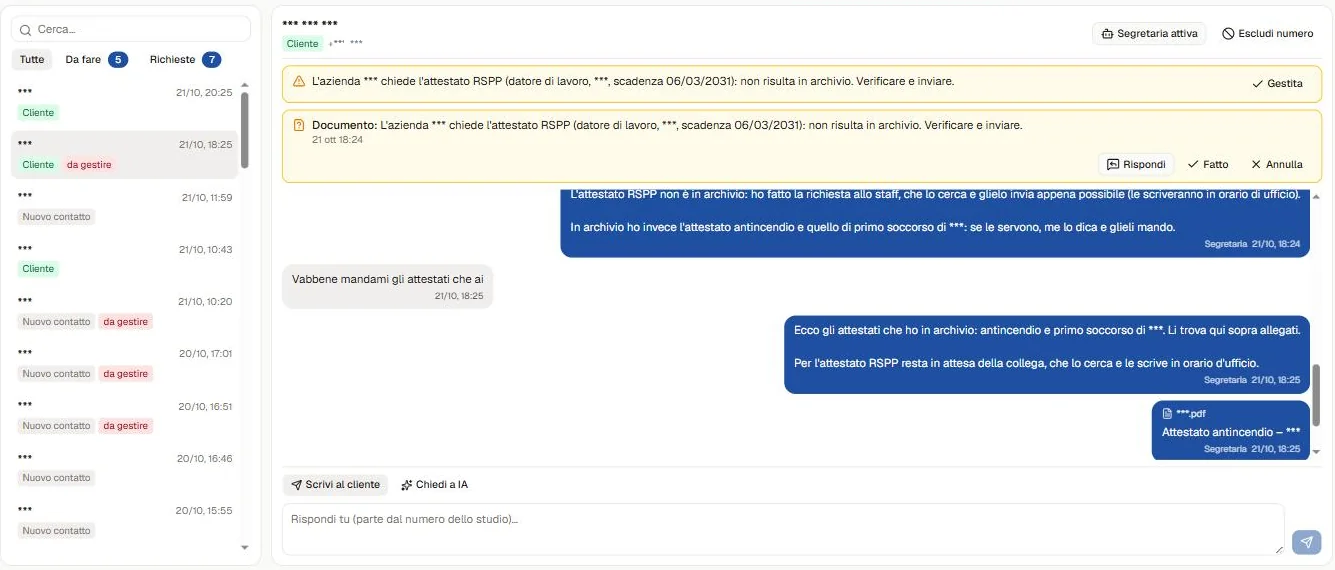Viewport: 1335px width, 570px height.
Task: Click the Cliente badge in chat header
Action: pyautogui.click(x=302, y=44)
